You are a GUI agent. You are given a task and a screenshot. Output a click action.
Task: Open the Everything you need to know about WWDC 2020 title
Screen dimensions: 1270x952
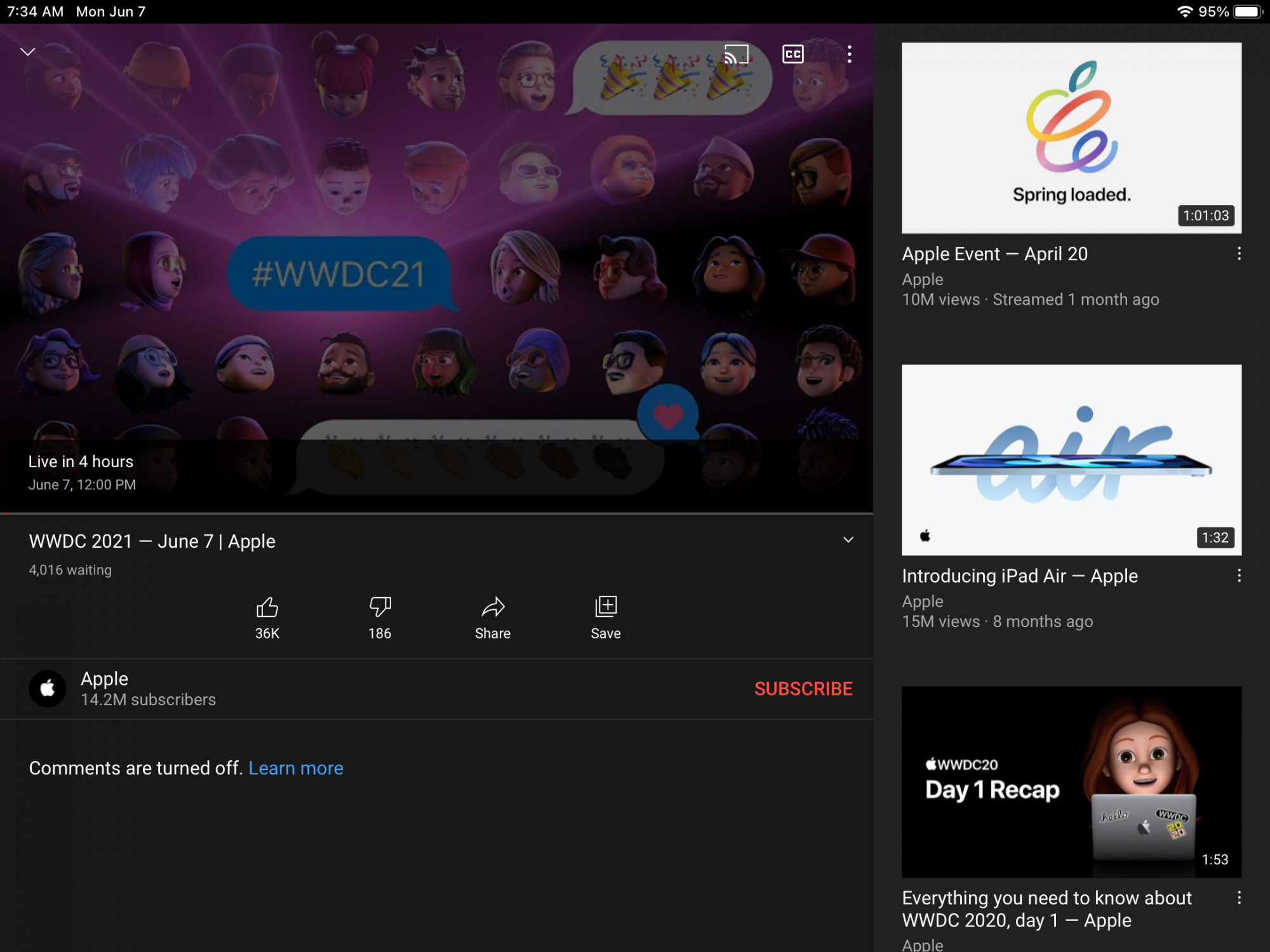(x=1047, y=909)
